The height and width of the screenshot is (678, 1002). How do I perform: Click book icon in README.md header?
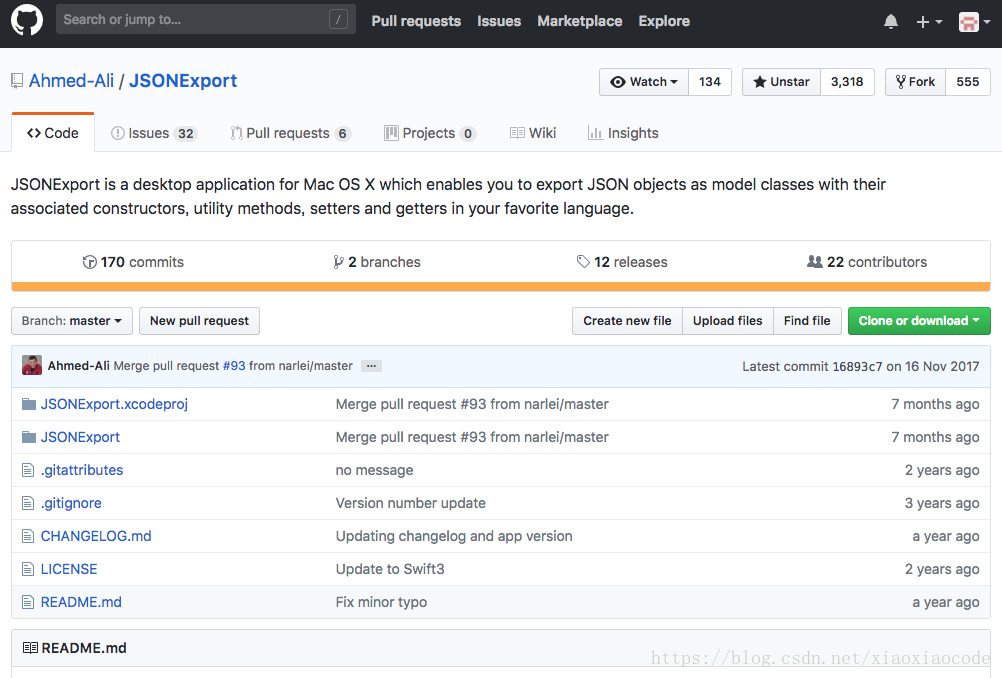tap(30, 648)
